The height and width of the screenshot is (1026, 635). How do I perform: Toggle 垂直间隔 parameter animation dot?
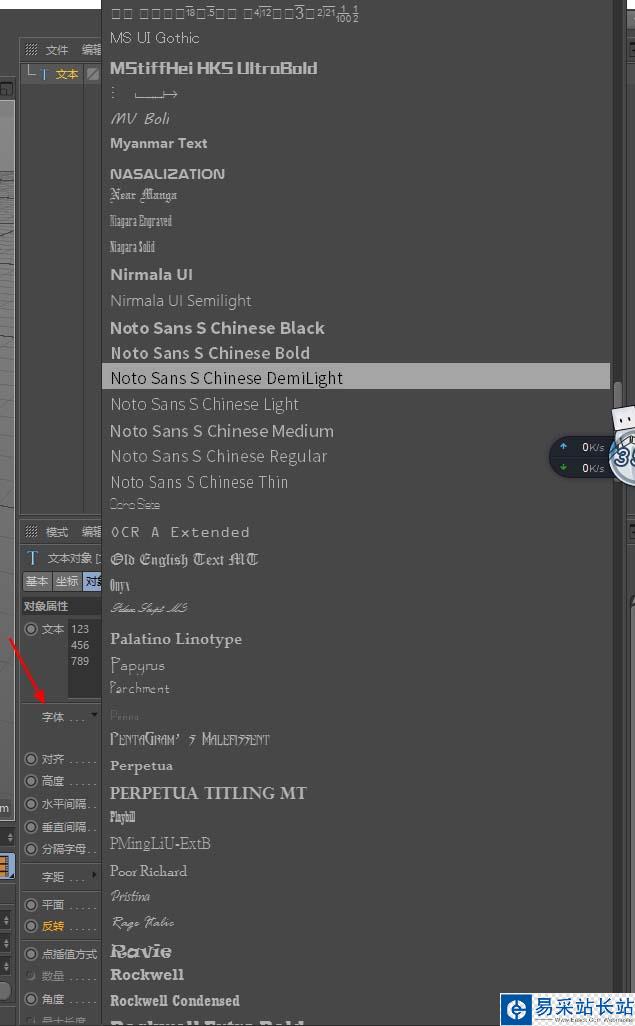point(31,826)
